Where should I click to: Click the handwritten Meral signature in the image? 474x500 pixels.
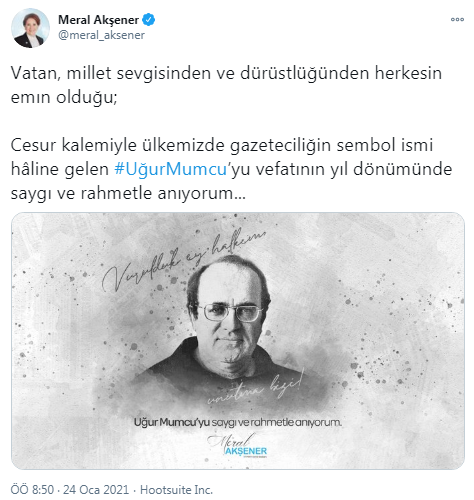[x=230, y=440]
